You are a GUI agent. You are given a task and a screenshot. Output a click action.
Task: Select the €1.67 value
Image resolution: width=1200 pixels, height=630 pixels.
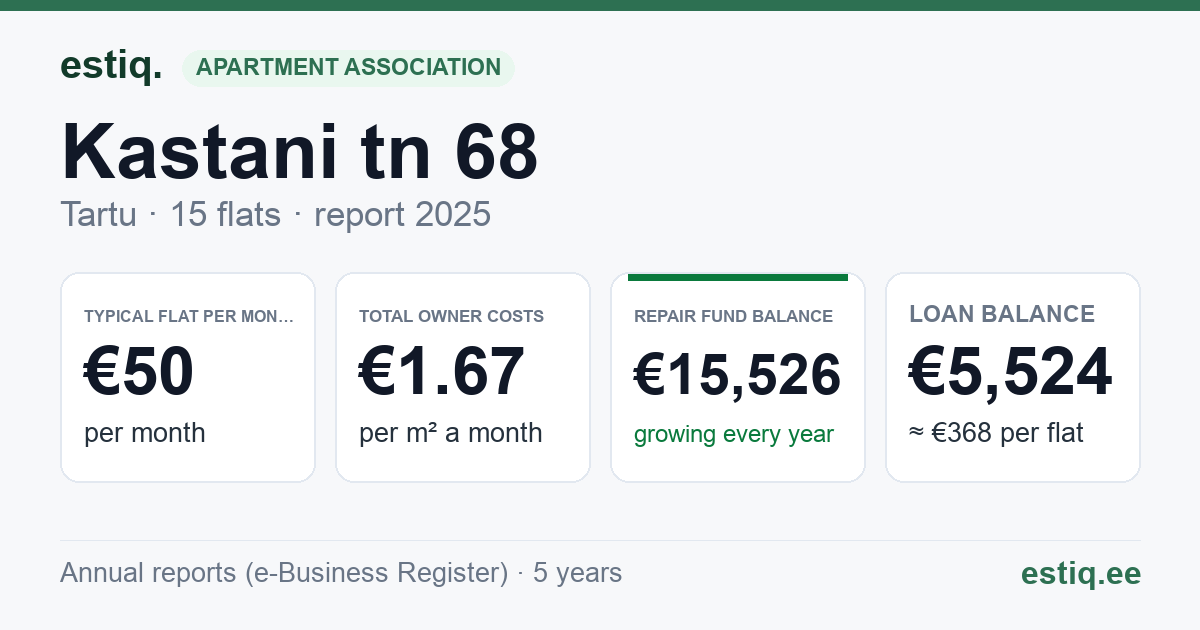tap(441, 372)
